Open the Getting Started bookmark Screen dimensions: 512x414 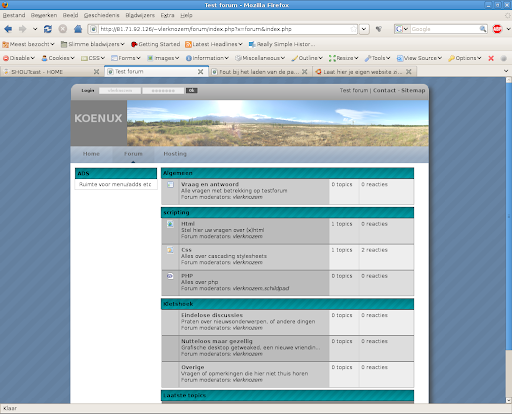point(156,44)
